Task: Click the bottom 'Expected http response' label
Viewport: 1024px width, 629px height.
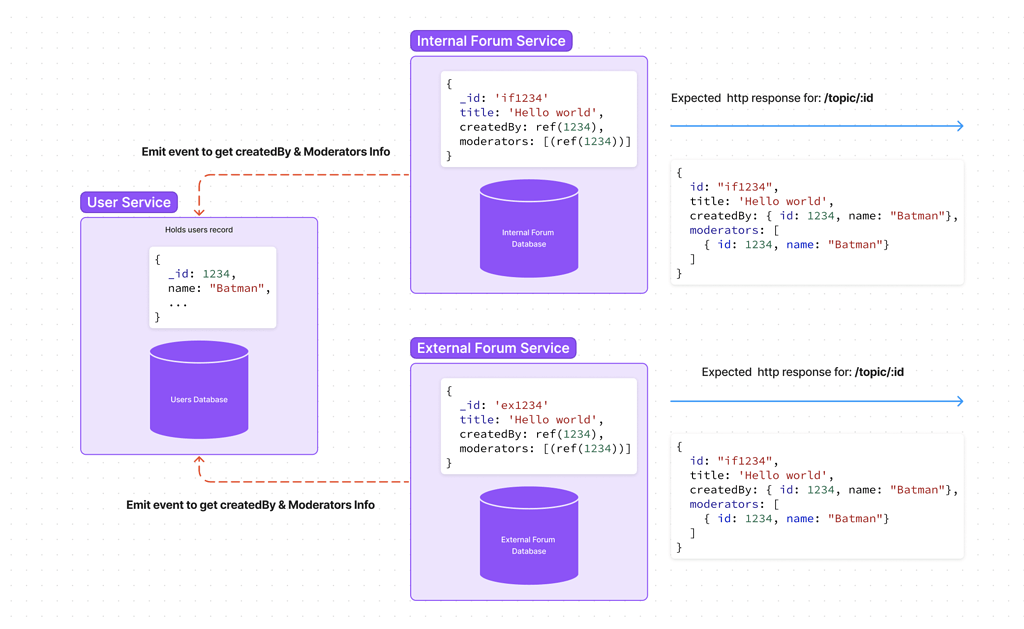Action: [x=802, y=372]
